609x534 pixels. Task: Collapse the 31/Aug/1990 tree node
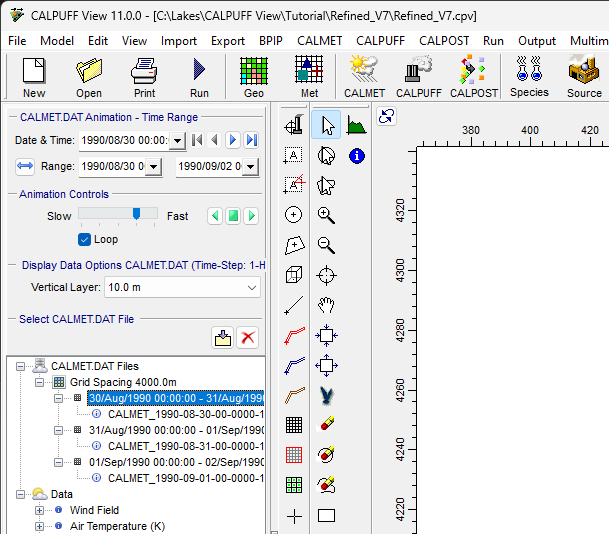click(x=58, y=430)
